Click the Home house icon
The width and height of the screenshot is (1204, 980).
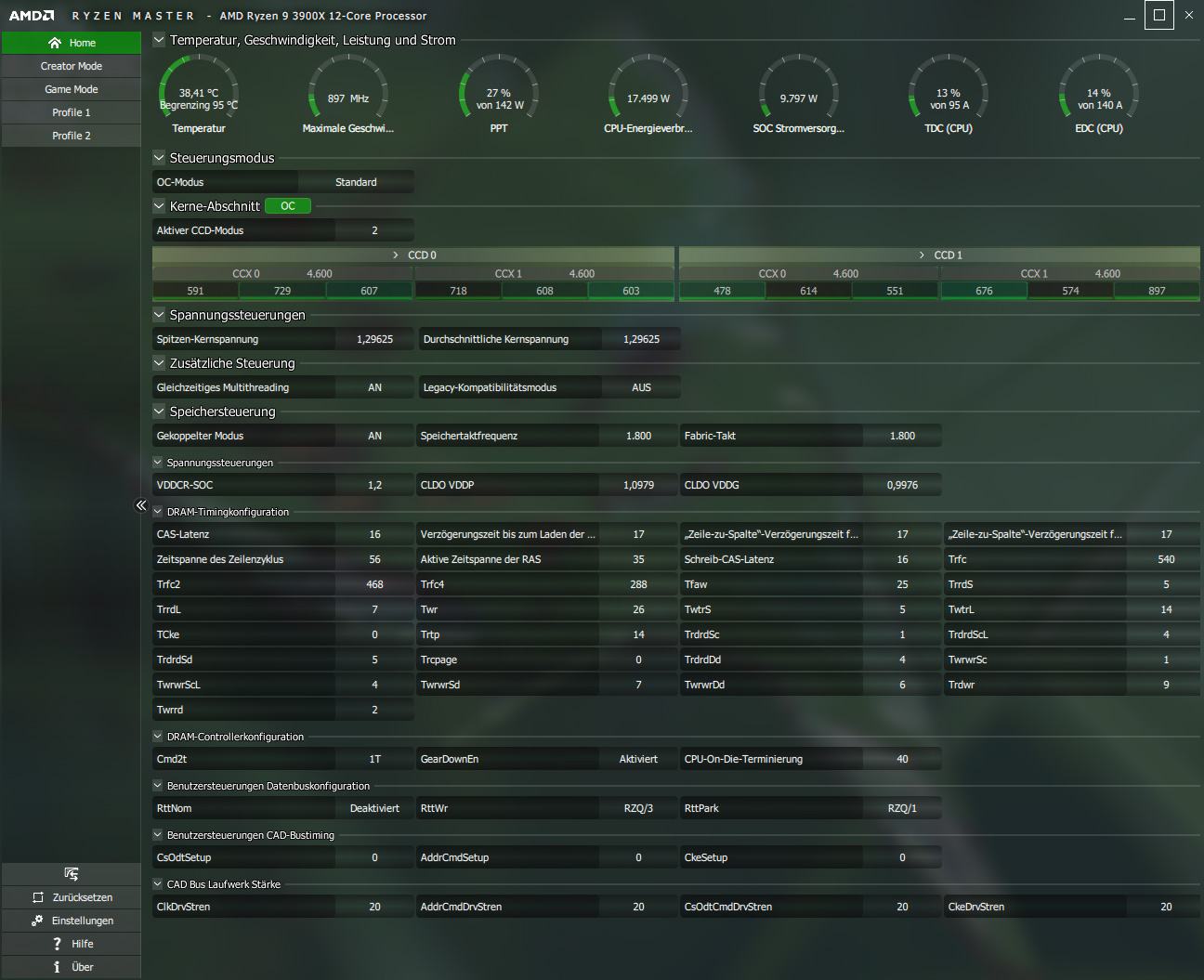(55, 43)
